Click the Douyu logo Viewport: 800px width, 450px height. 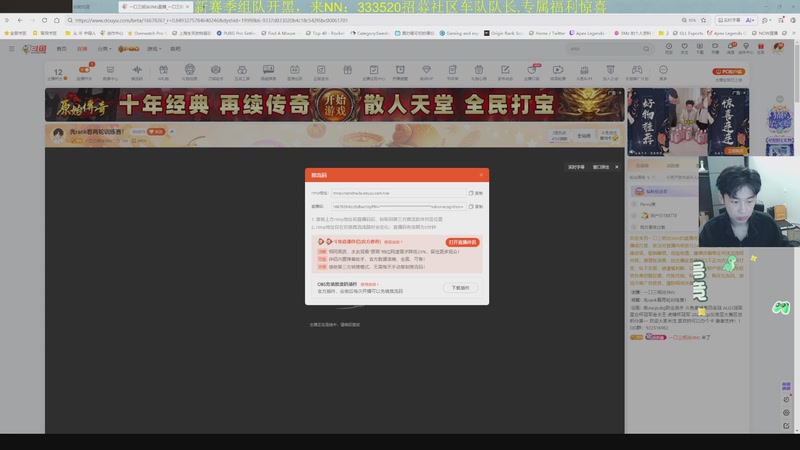pos(34,49)
